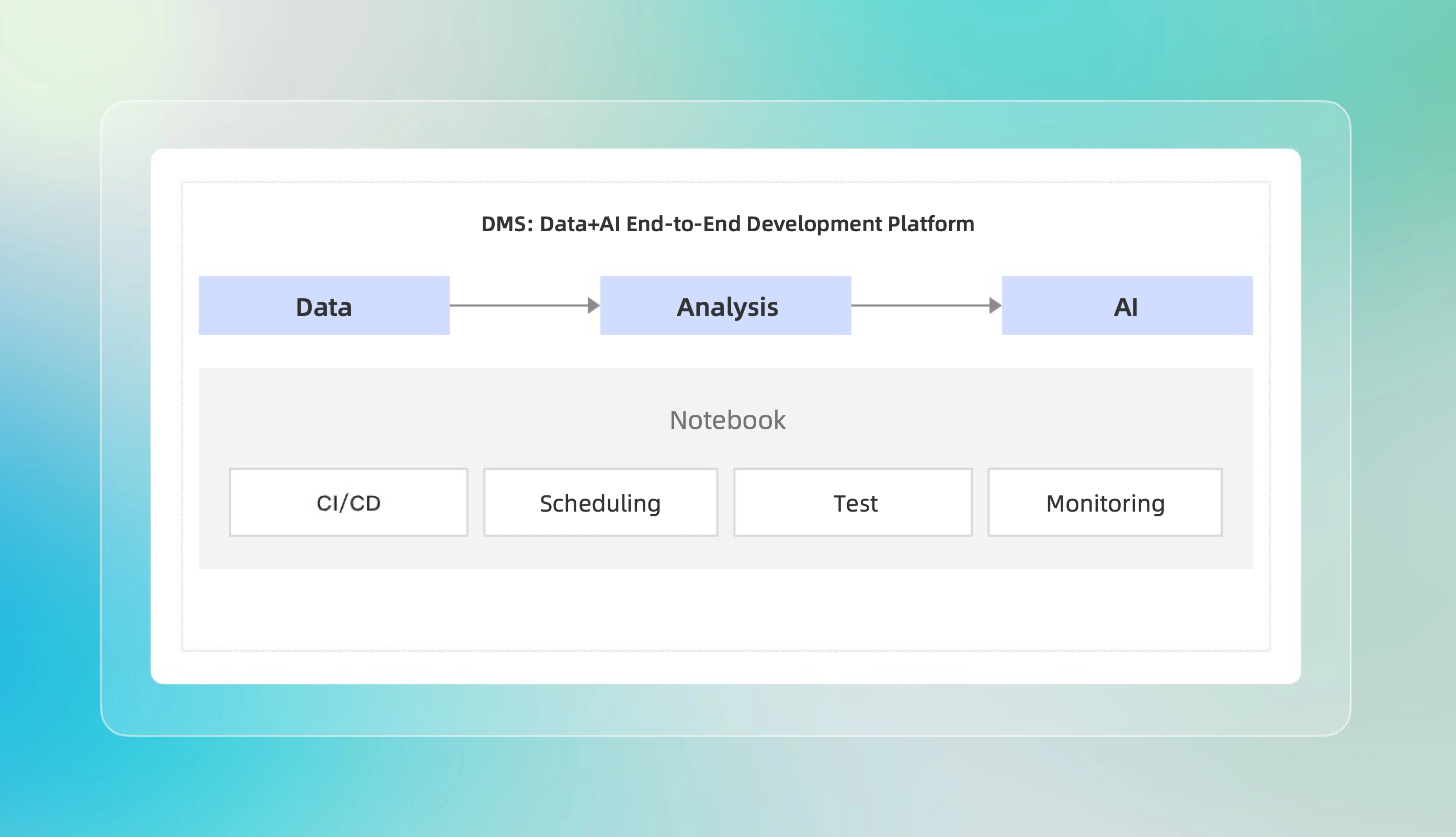Viewport: 1456px width, 837px height.
Task: Click the word DMS in title
Action: [x=505, y=224]
